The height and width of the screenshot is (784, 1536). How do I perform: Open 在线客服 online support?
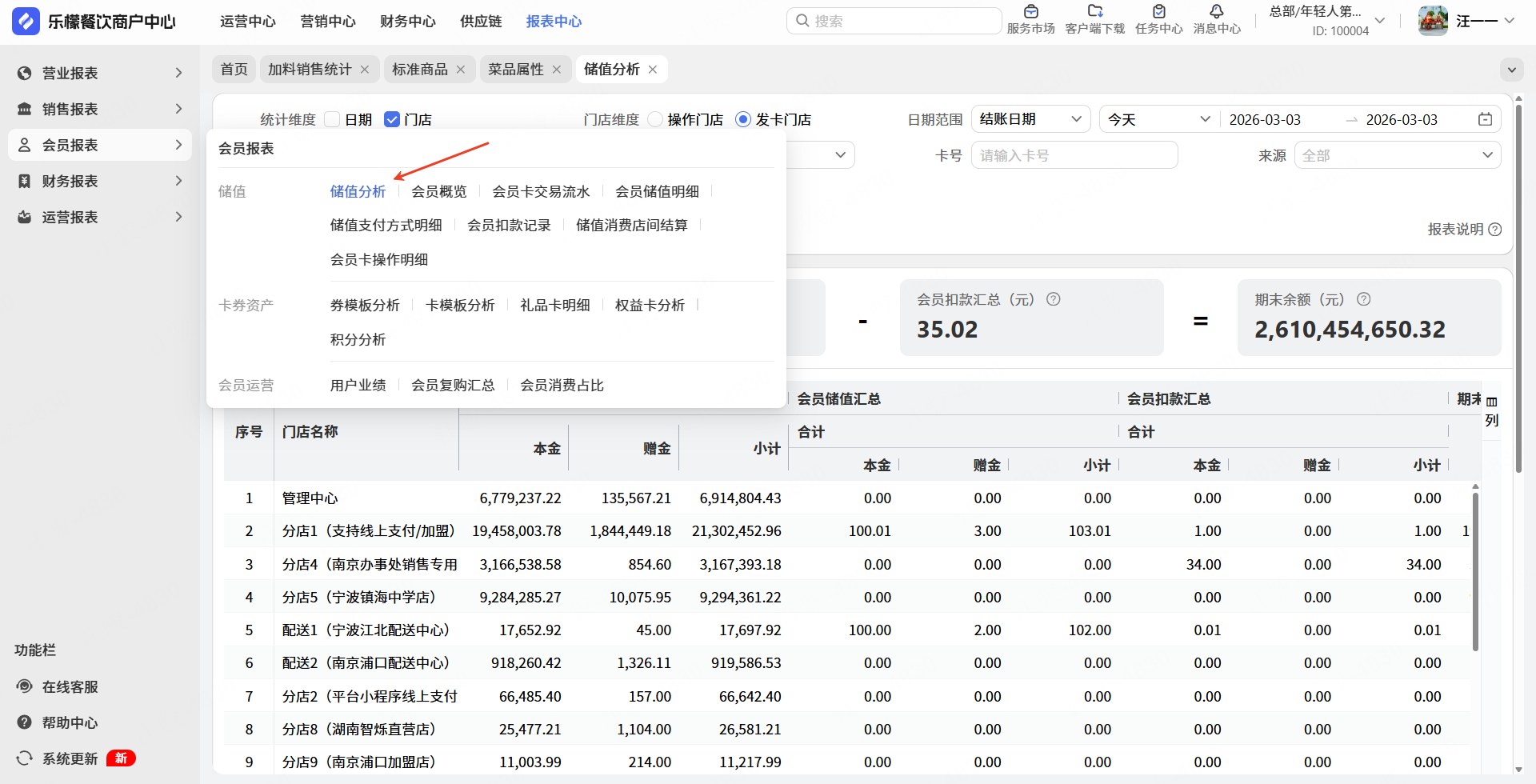pos(70,687)
